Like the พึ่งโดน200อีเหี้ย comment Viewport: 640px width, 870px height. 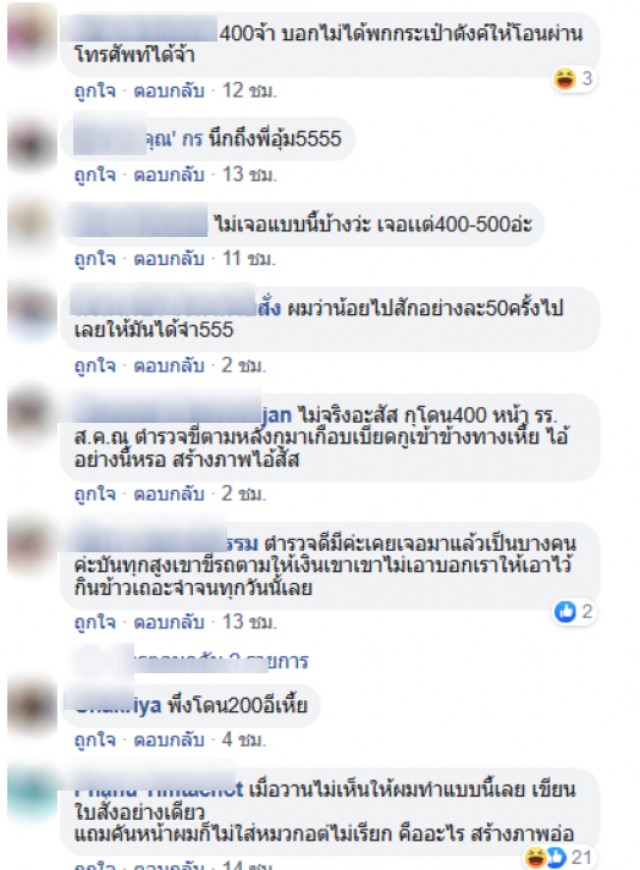(x=95, y=740)
